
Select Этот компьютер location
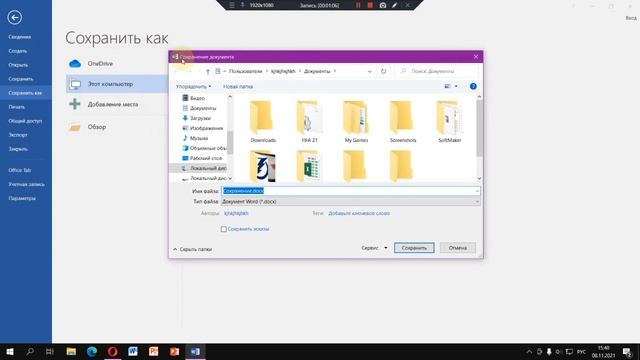point(117,84)
